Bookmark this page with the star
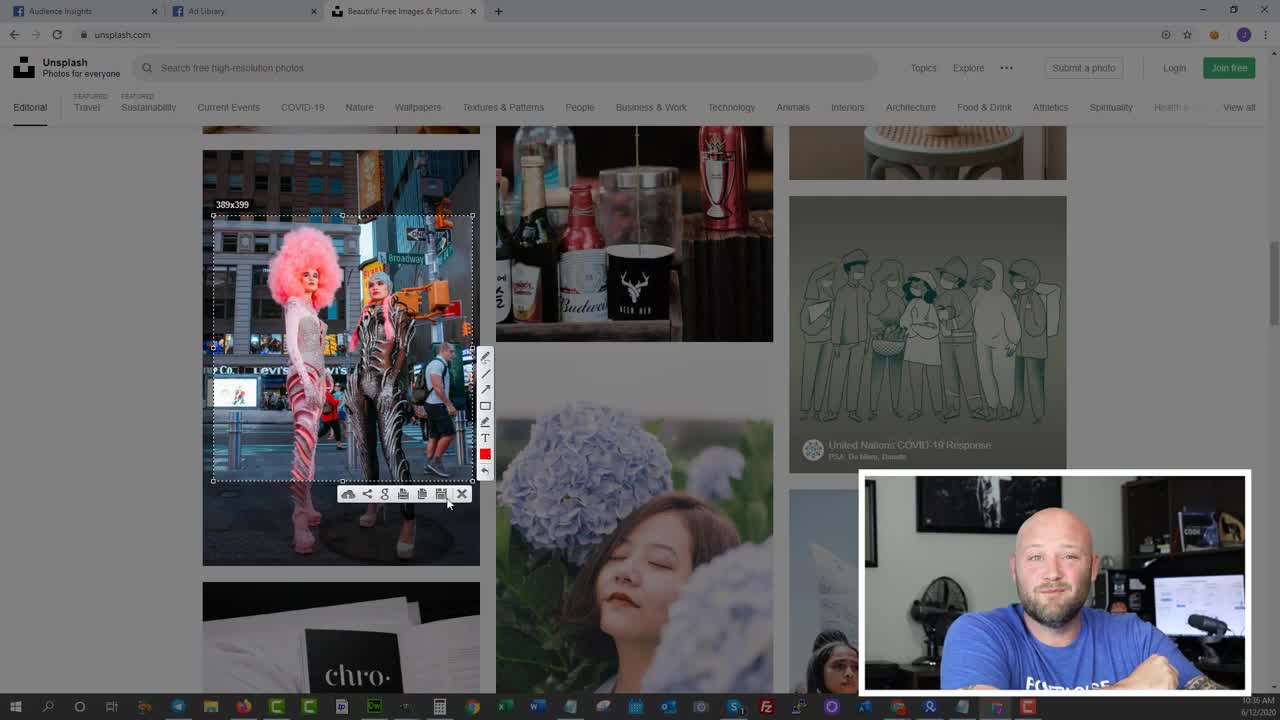 [x=1187, y=35]
